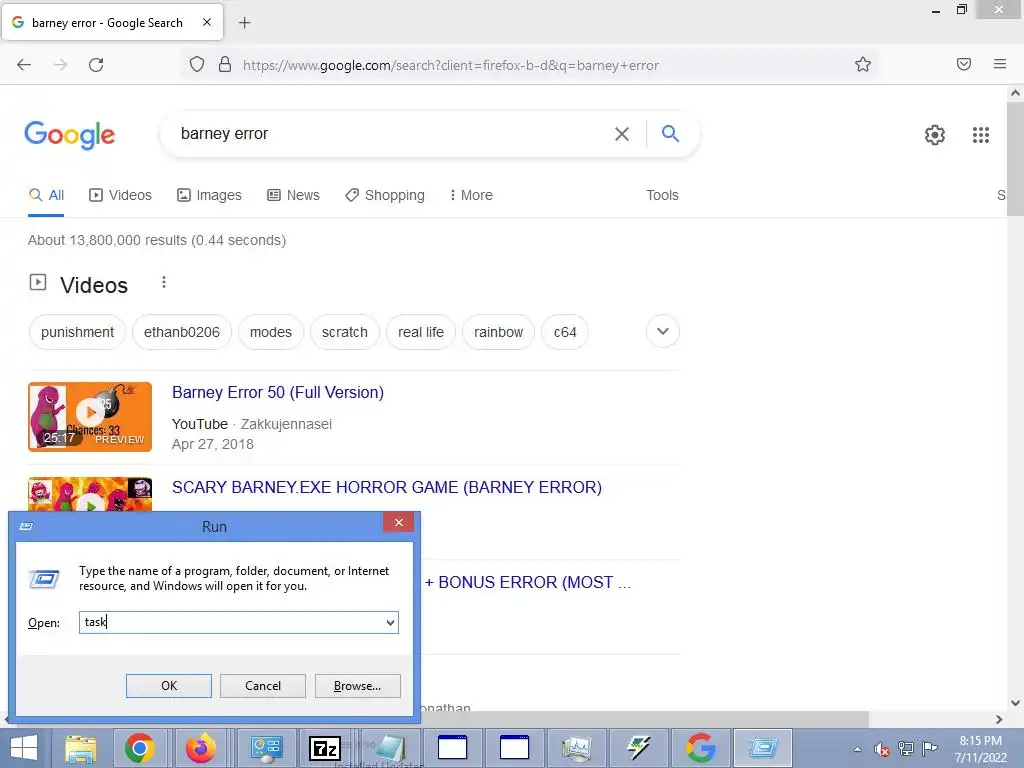This screenshot has width=1024, height=768.
Task: Play the Barney Error 50 video thumbnail
Action: point(90,417)
